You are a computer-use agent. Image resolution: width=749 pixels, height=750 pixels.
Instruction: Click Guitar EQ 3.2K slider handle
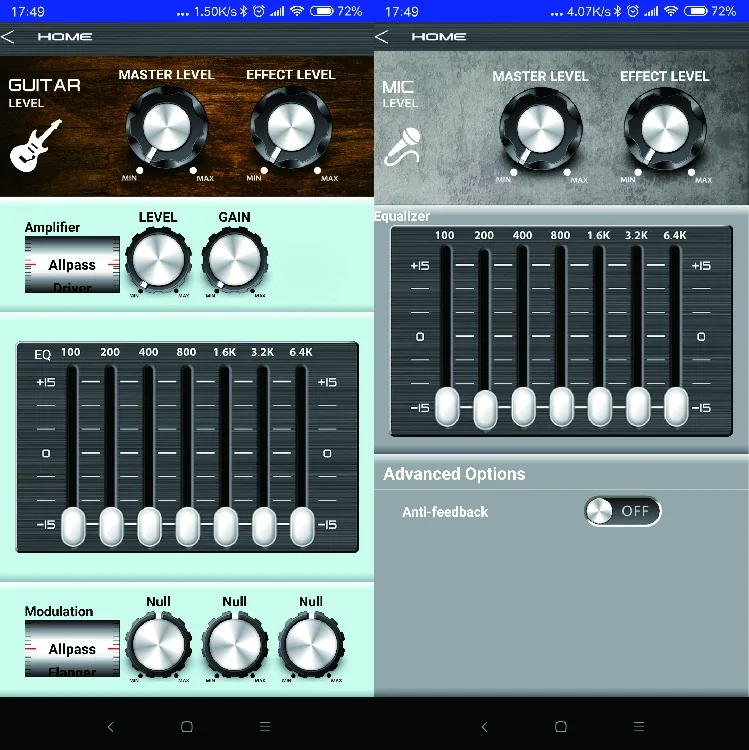point(264,527)
